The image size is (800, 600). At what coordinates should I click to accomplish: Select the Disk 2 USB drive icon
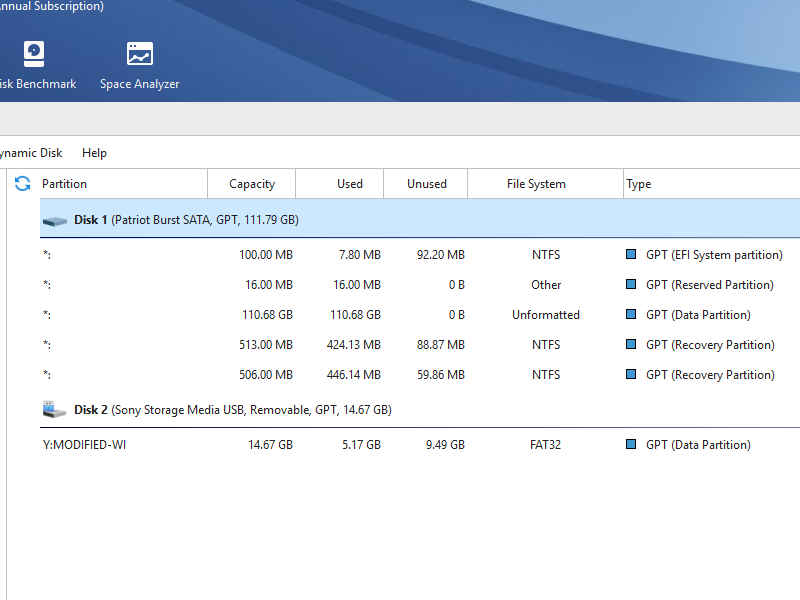54,410
